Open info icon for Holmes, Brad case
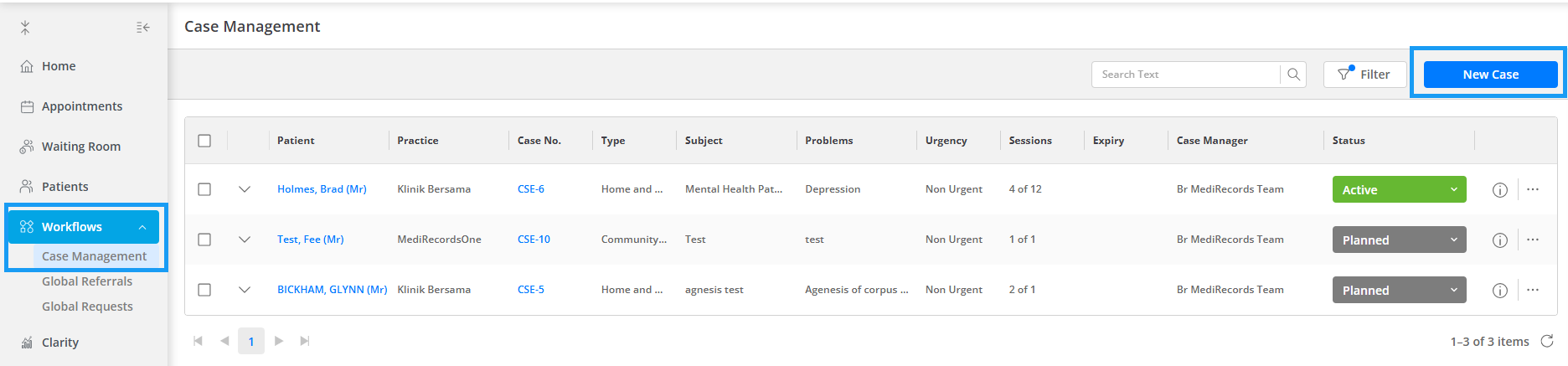Screen dimensions: 1568x366 tap(1499, 190)
